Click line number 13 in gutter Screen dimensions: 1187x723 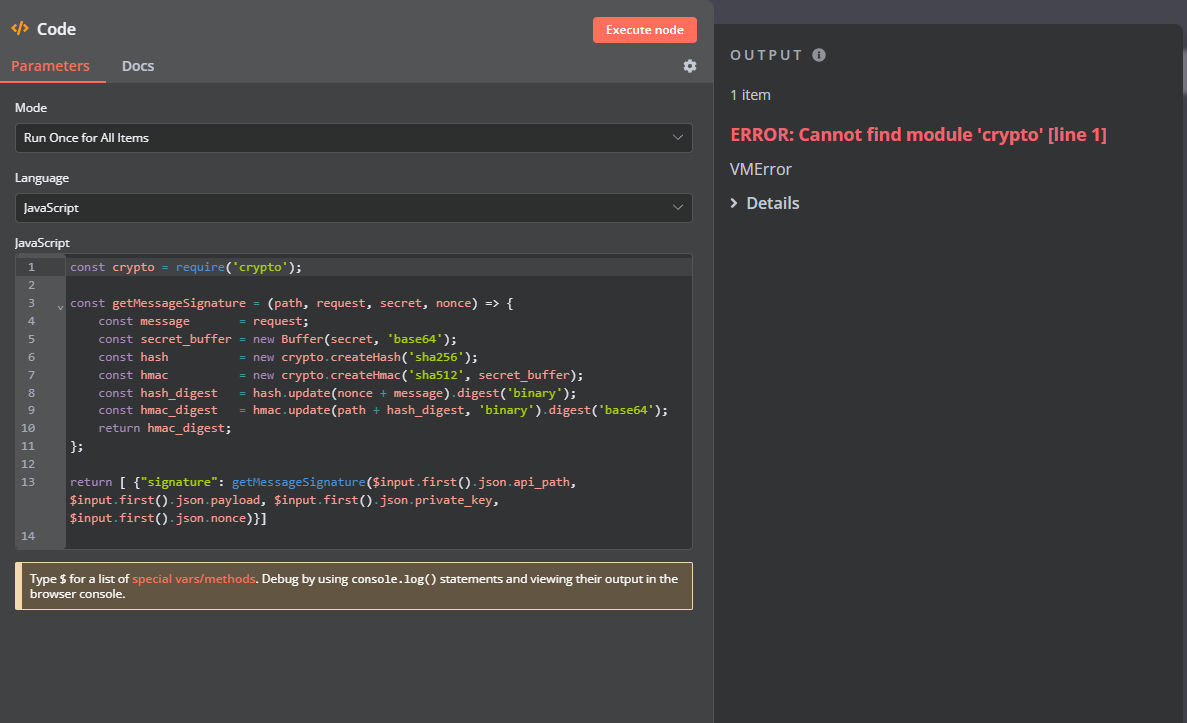point(28,482)
